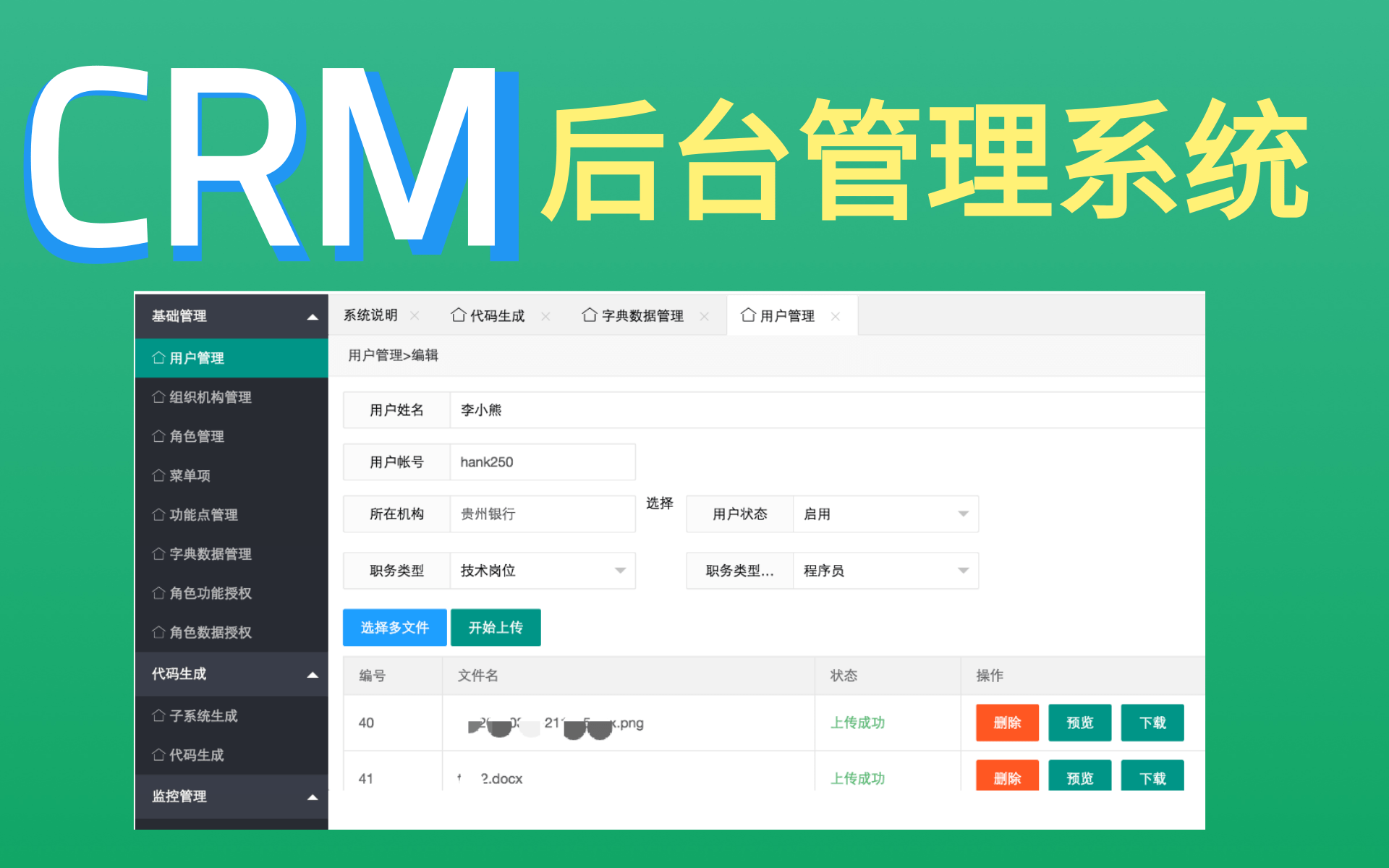Image resolution: width=1389 pixels, height=868 pixels.
Task: Close the 系统说明 tab
Action: tap(415, 315)
